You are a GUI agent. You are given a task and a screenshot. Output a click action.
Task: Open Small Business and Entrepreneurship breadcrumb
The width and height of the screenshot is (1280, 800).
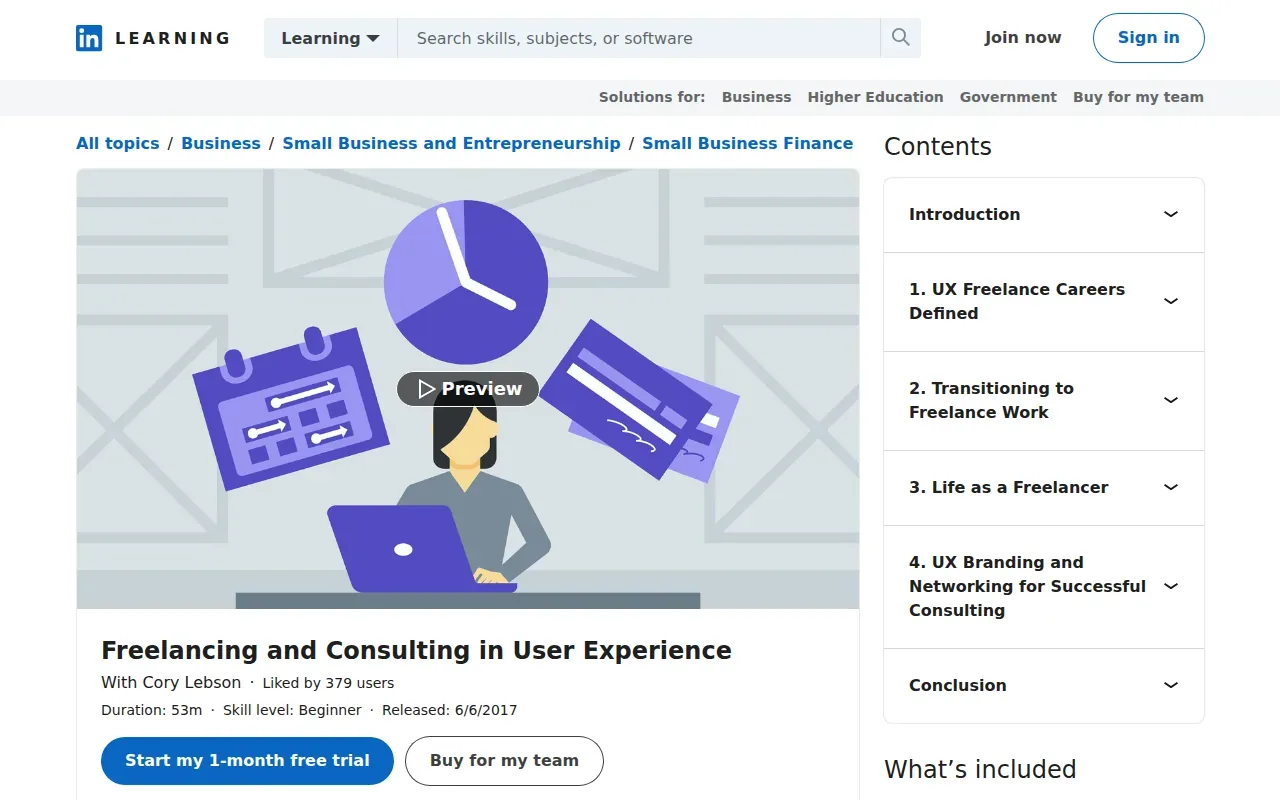click(x=451, y=143)
